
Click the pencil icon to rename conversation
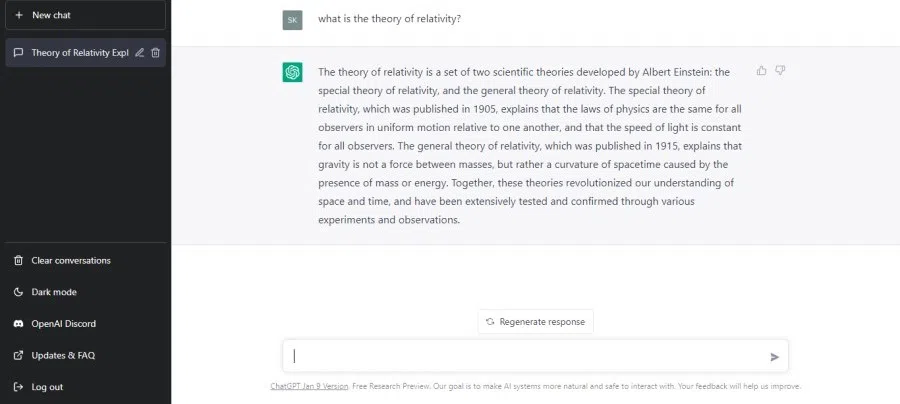pos(140,52)
